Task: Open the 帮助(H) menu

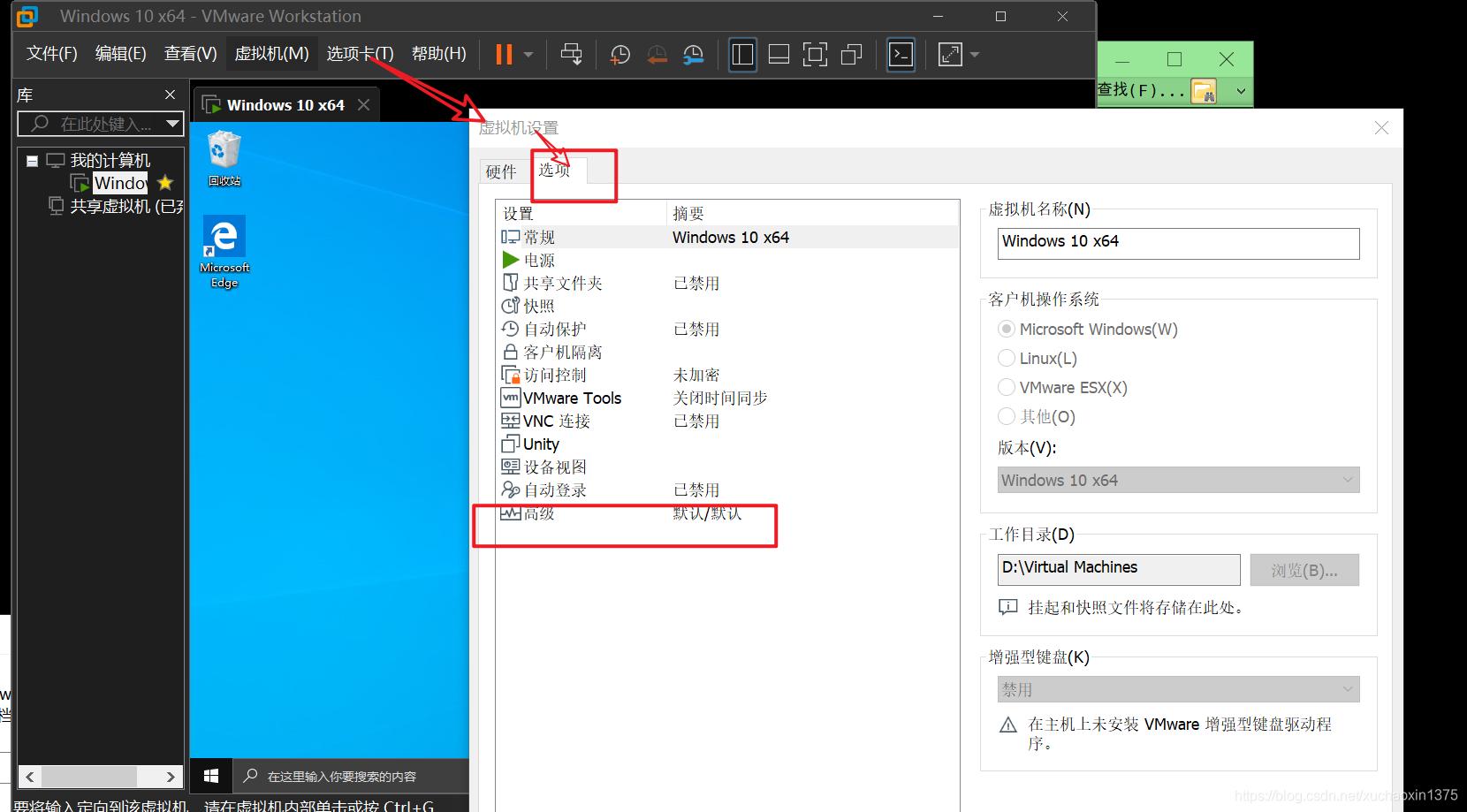Action: pyautogui.click(x=439, y=54)
